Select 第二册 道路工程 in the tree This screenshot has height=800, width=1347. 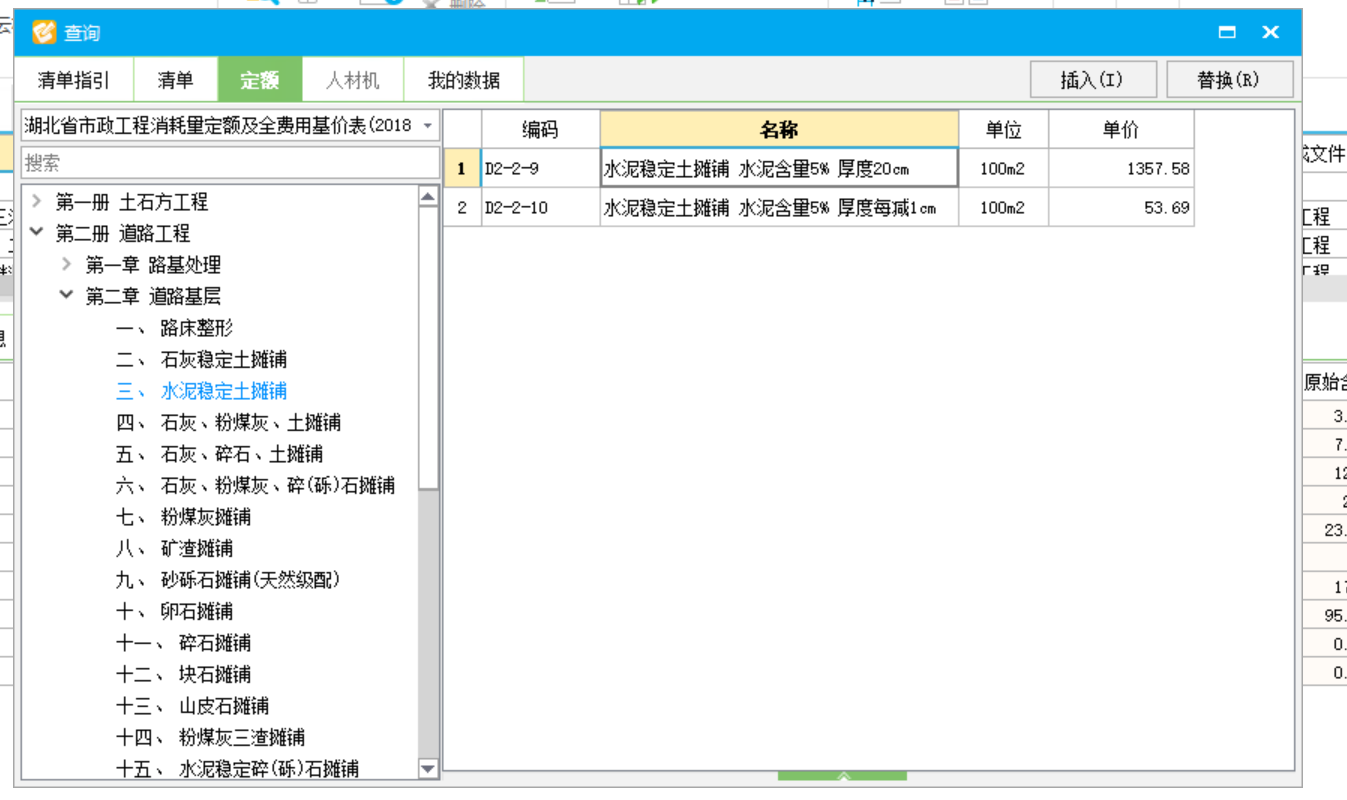click(123, 233)
